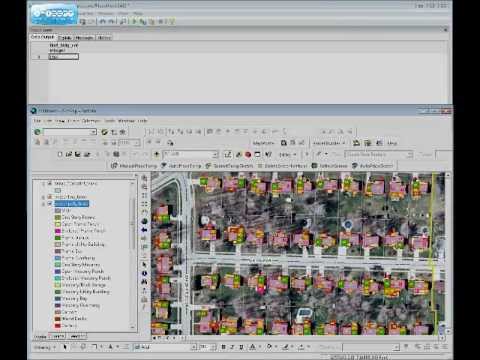480x360 pixels.
Task: Click the Bold button on the Draw toolbar
Action: pos(223,347)
